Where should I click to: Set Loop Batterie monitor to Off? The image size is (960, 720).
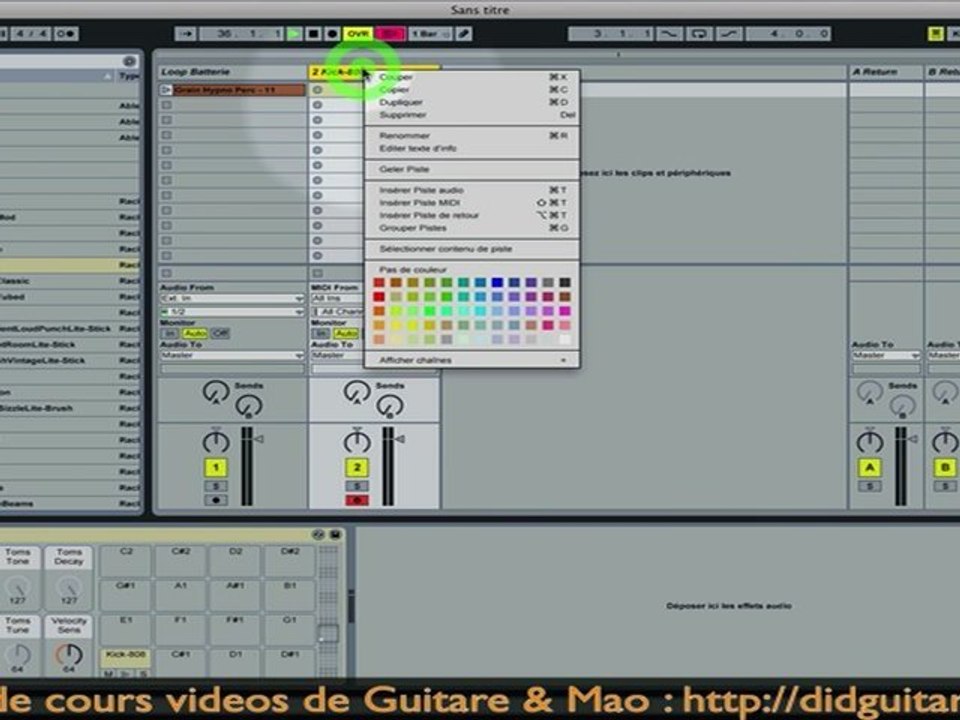(220, 334)
